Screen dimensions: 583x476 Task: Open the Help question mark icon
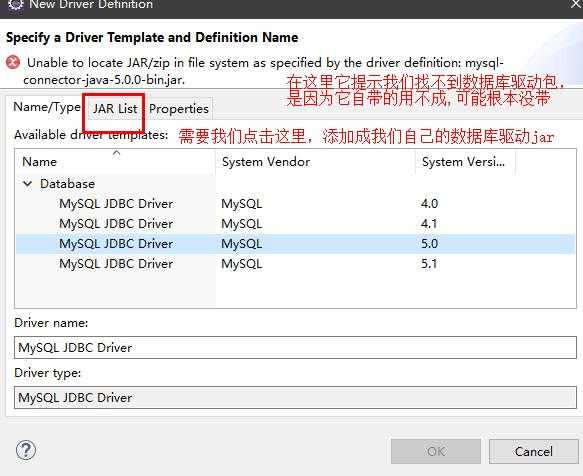(x=26, y=450)
